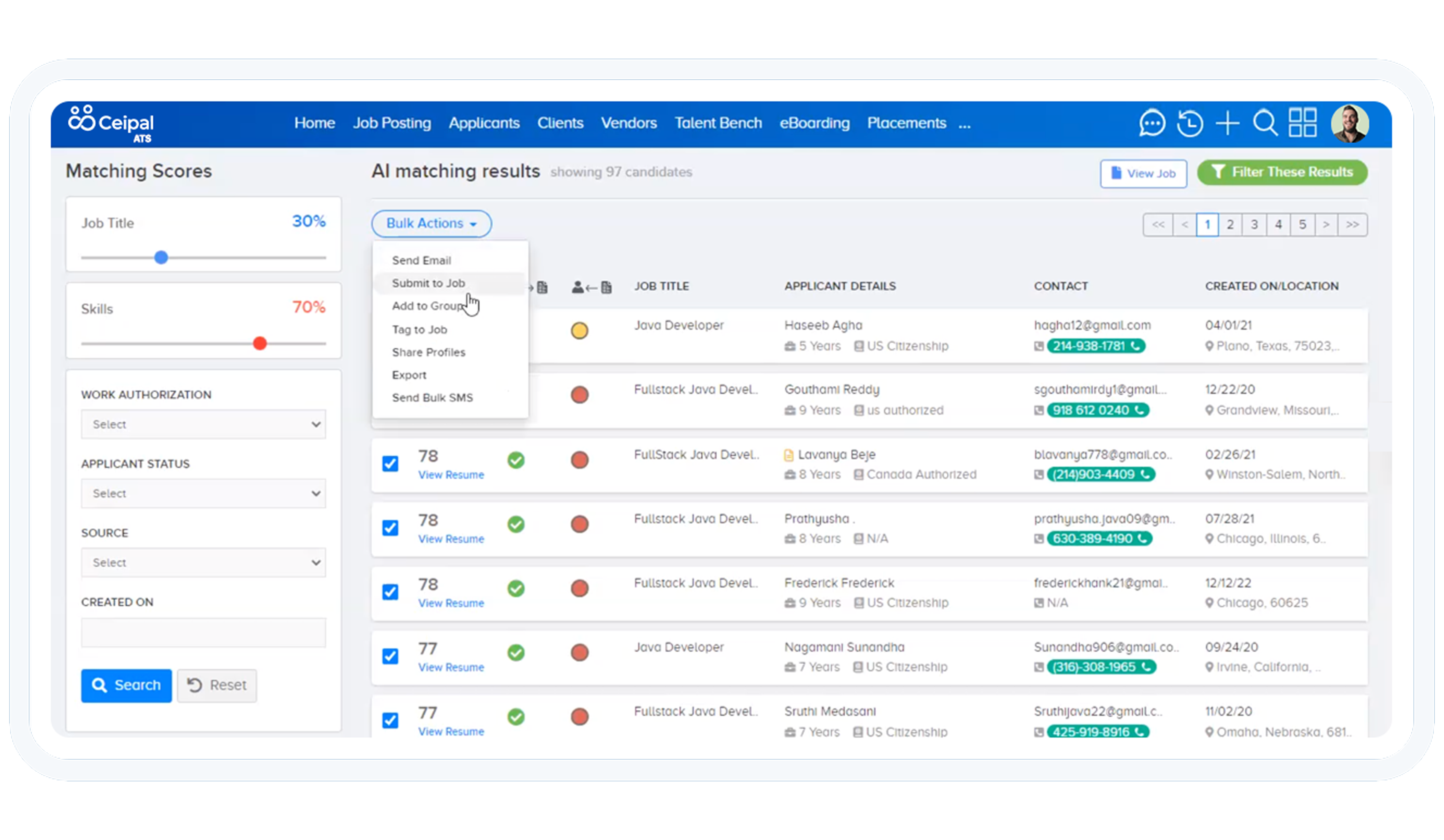
Task: Click the Skills score slider handle
Action: pos(260,343)
